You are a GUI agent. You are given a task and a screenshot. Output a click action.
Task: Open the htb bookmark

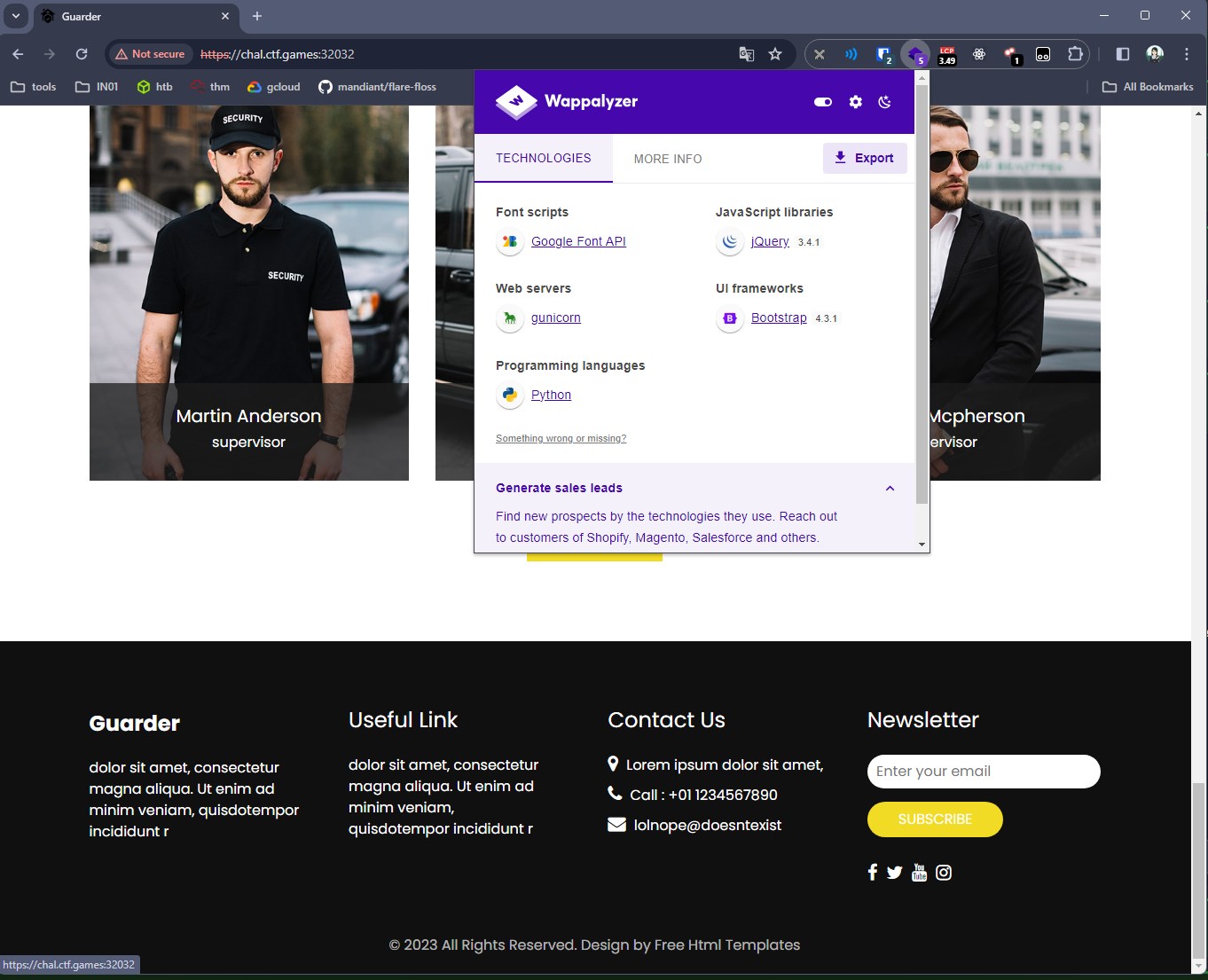(155, 87)
